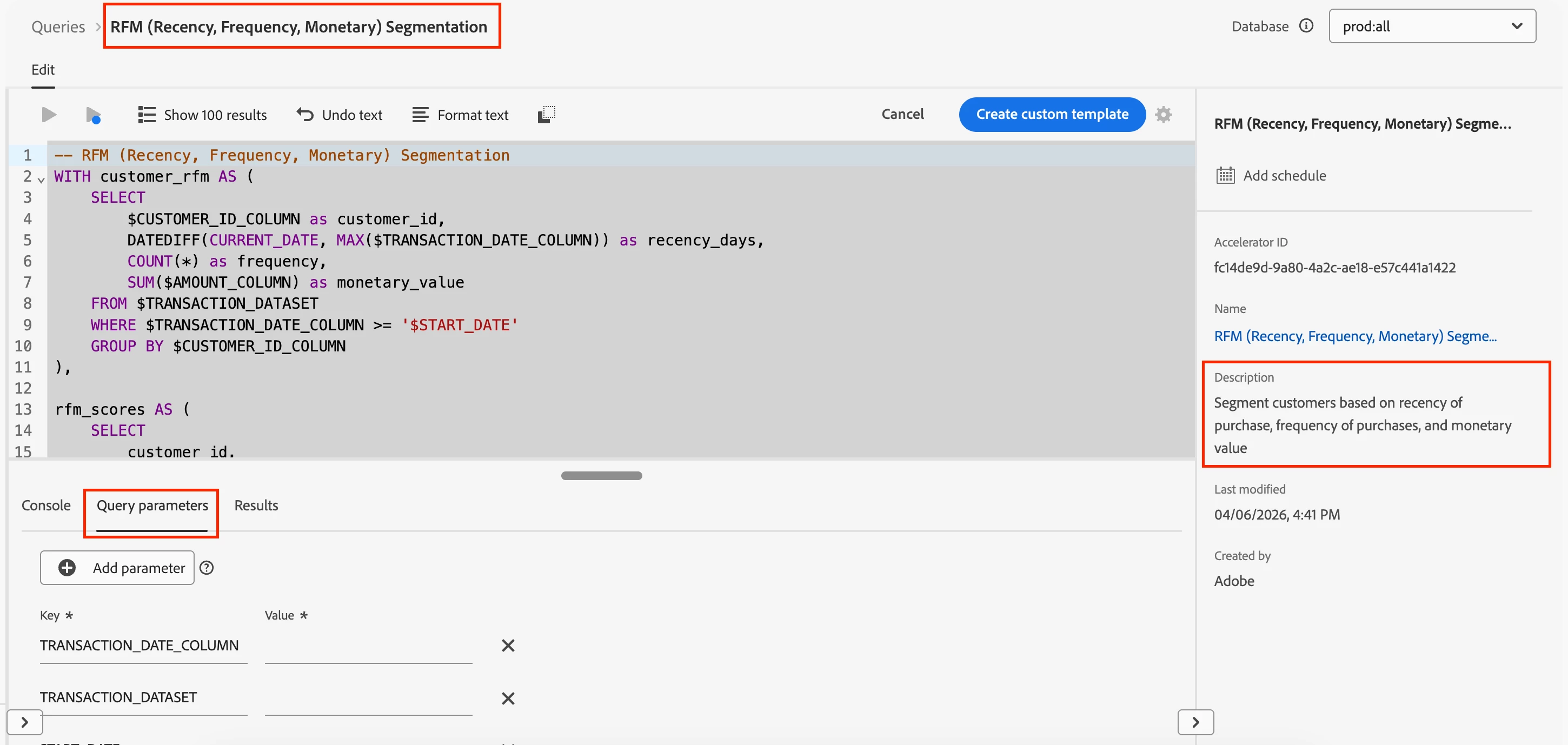Open the Results tab
The image size is (1568, 745).
(x=256, y=505)
